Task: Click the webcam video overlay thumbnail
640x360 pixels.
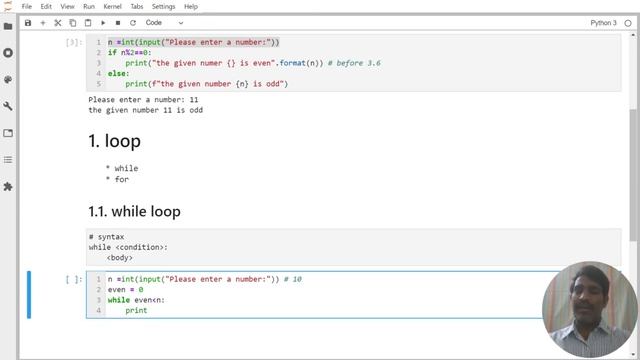Action: 590,309
